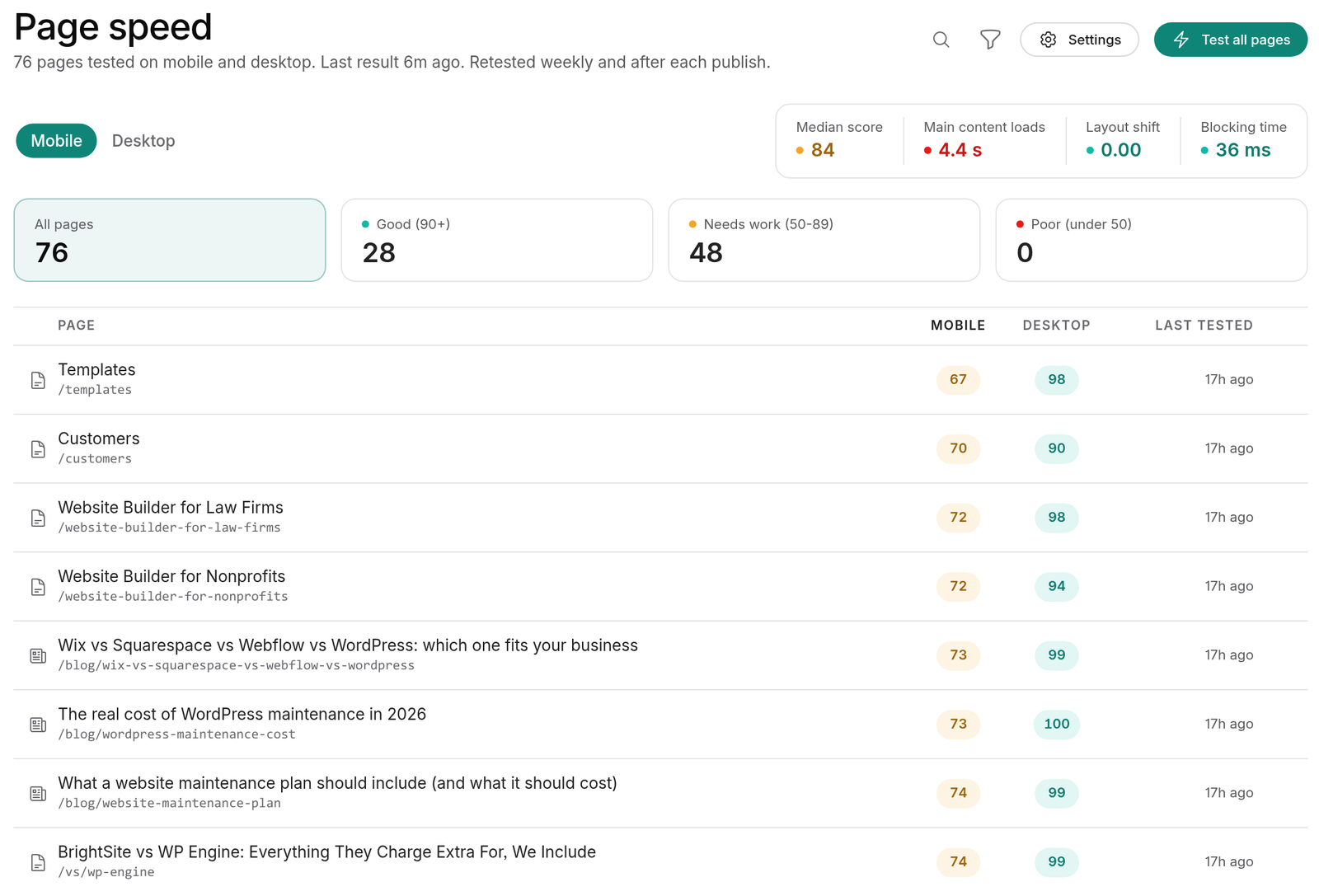Select the All pages 76 card
This screenshot has width=1319, height=896.
click(170, 240)
